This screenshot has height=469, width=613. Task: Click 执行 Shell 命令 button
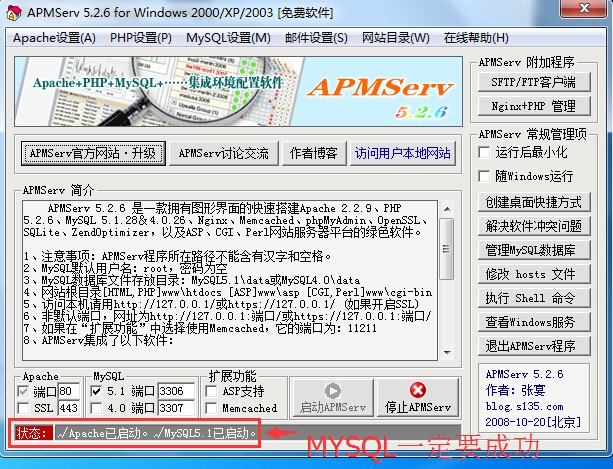coord(534,298)
